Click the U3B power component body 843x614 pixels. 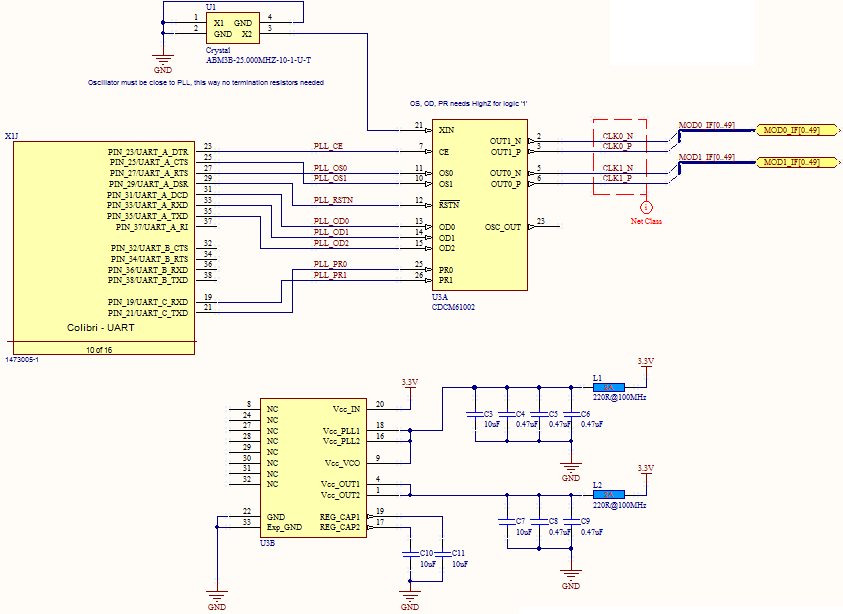point(313,468)
